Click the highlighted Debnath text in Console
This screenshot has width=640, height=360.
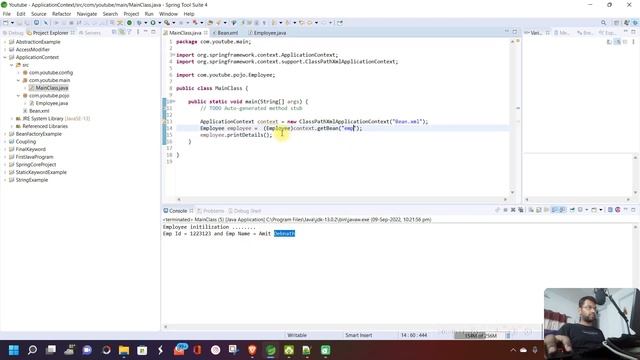[x=284, y=233]
